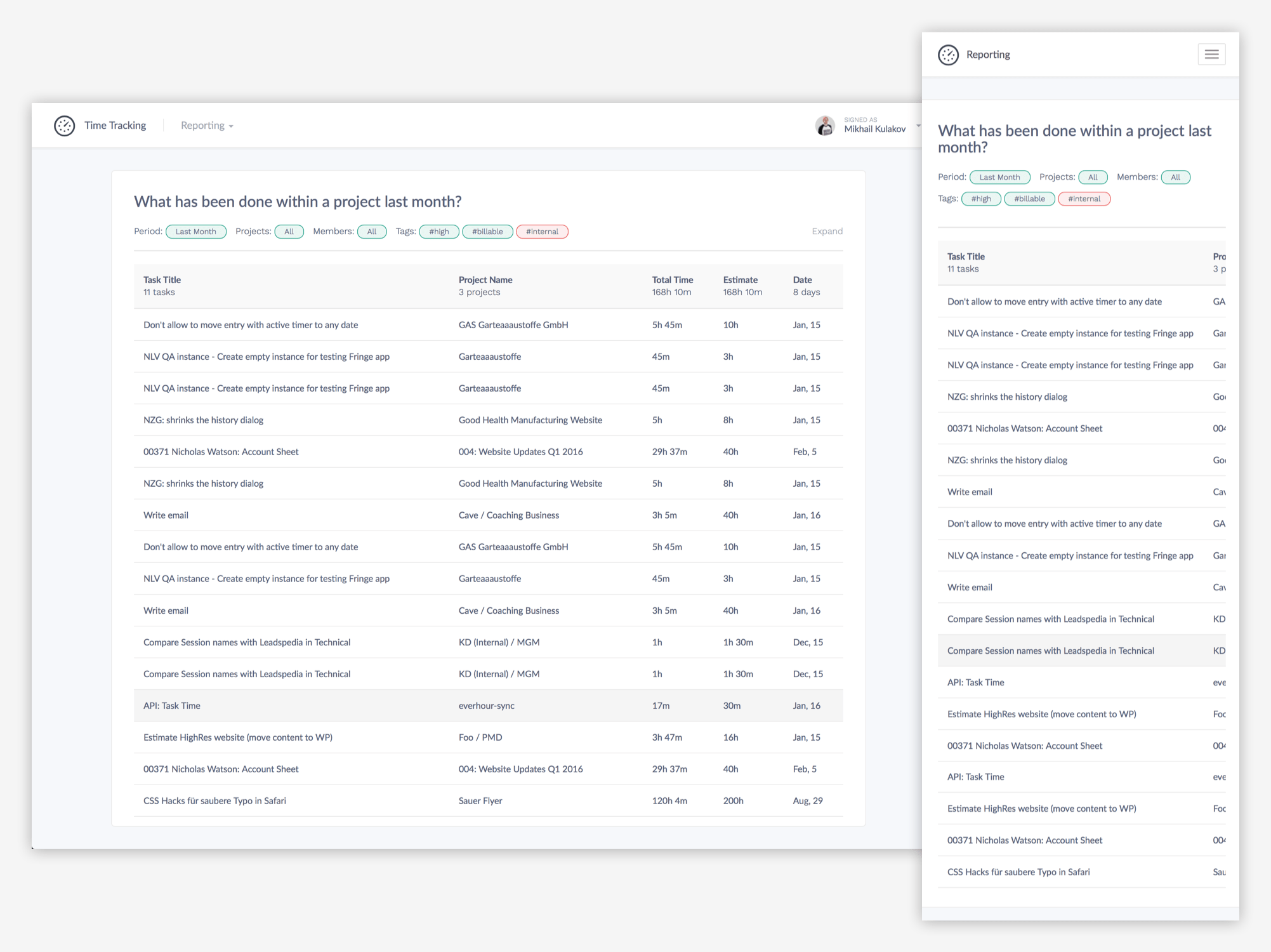Click the Expand link in the report header
Screen dimensions: 1271x952
[x=827, y=232]
